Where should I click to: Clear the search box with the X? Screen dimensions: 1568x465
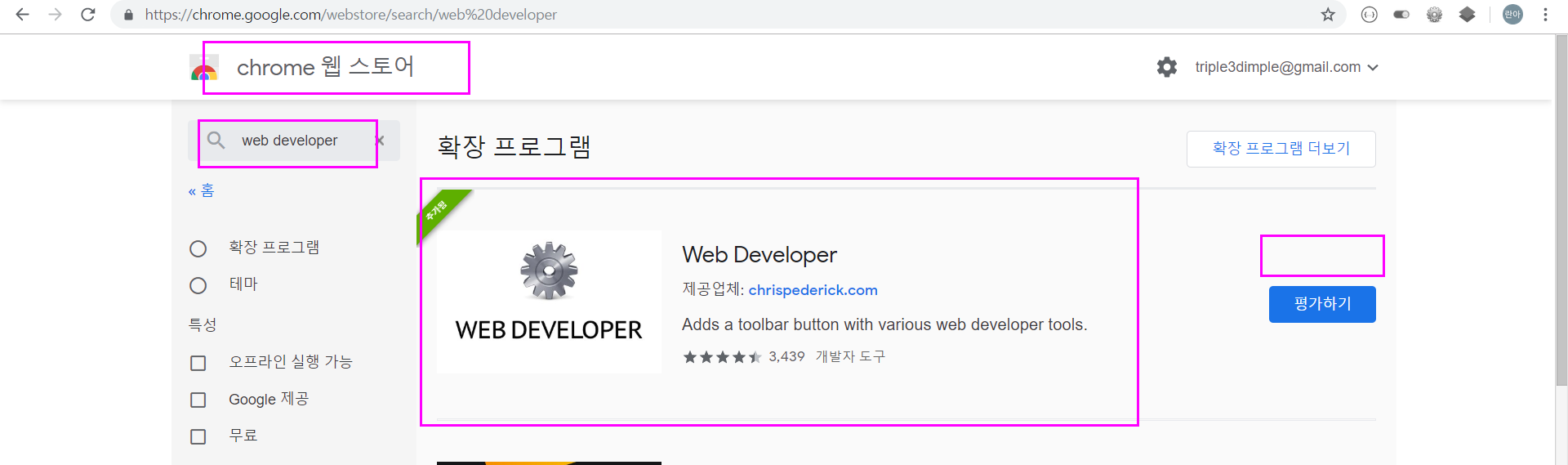pos(381,141)
